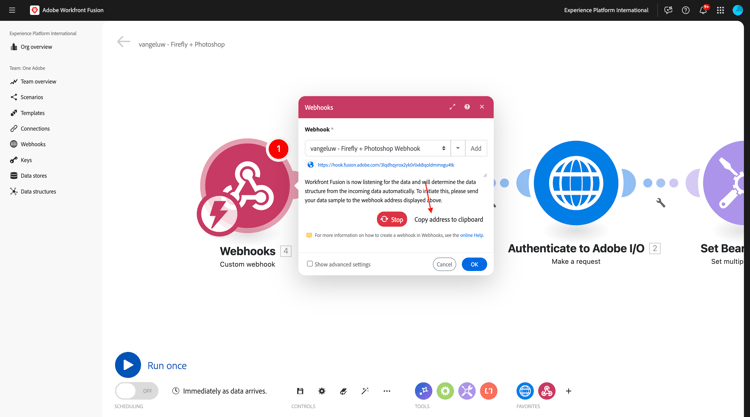
Task: Click the Run once play button
Action: click(x=128, y=365)
